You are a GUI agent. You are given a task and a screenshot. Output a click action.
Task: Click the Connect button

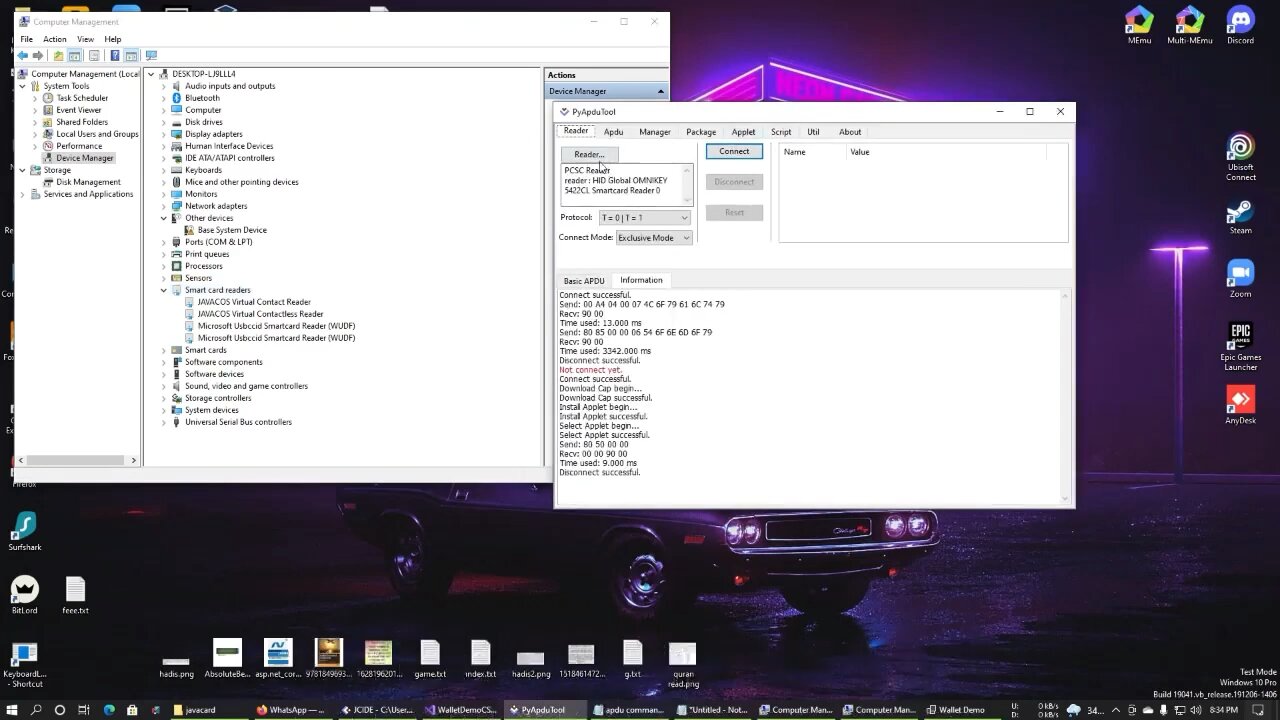pyautogui.click(x=734, y=151)
